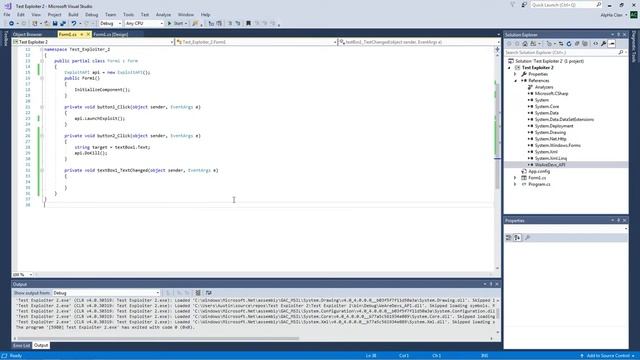The width and height of the screenshot is (640, 360).
Task: Select App.config in Solution Explorer
Action: (x=539, y=171)
